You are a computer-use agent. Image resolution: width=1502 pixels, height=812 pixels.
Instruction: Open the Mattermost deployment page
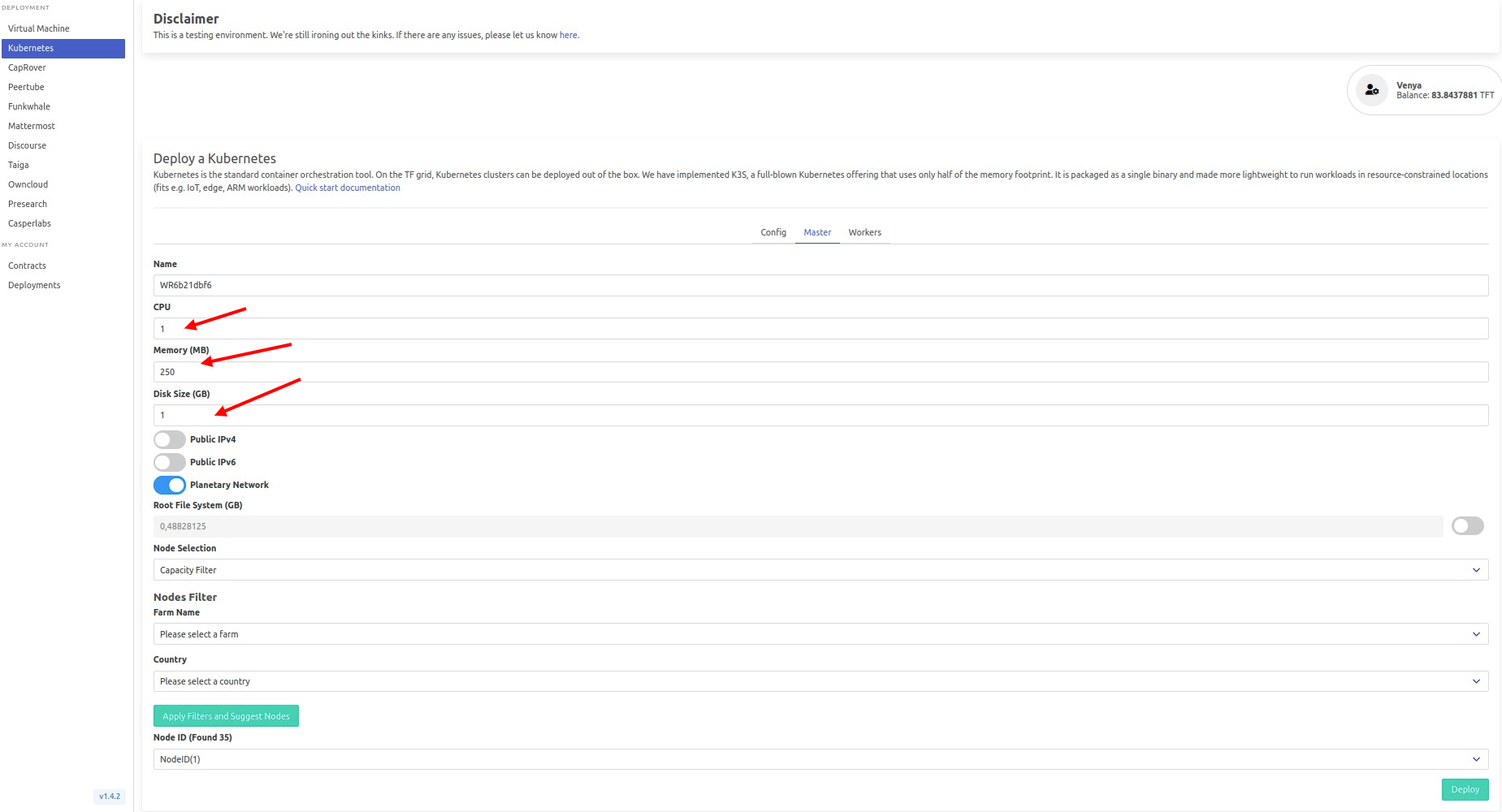tap(31, 126)
